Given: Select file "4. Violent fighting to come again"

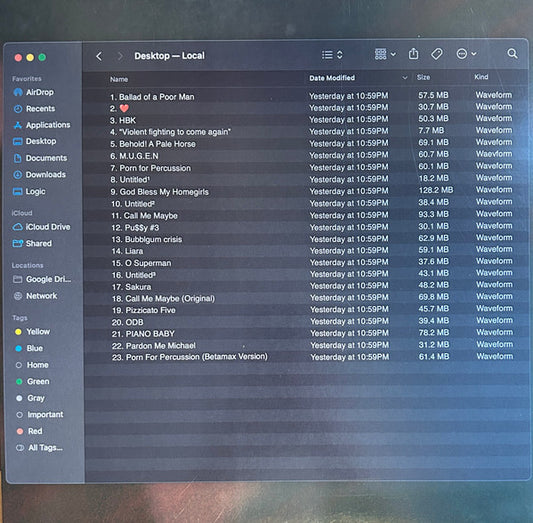Looking at the screenshot, I should (x=170, y=132).
